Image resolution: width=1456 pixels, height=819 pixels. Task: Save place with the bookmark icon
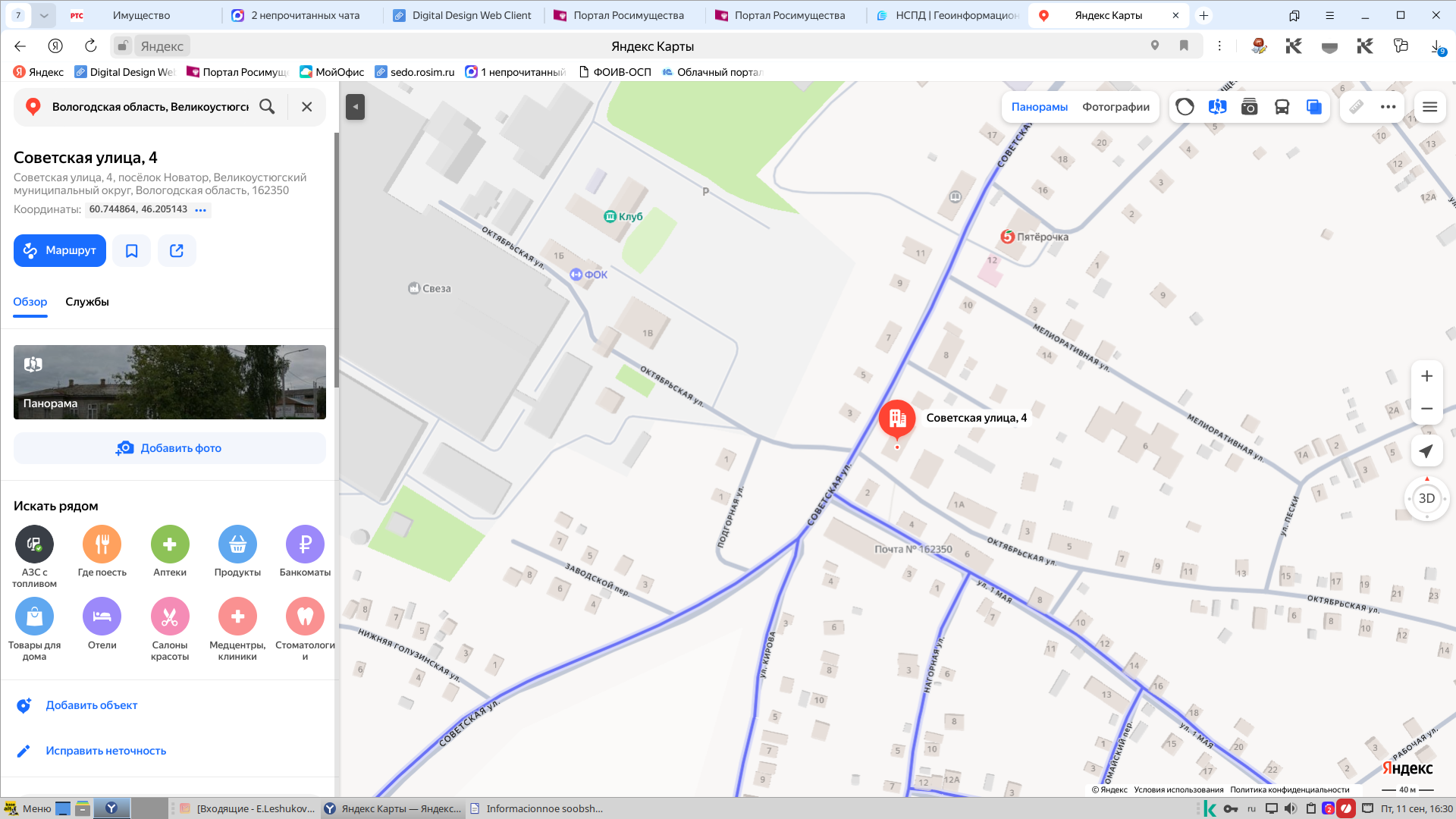132,250
